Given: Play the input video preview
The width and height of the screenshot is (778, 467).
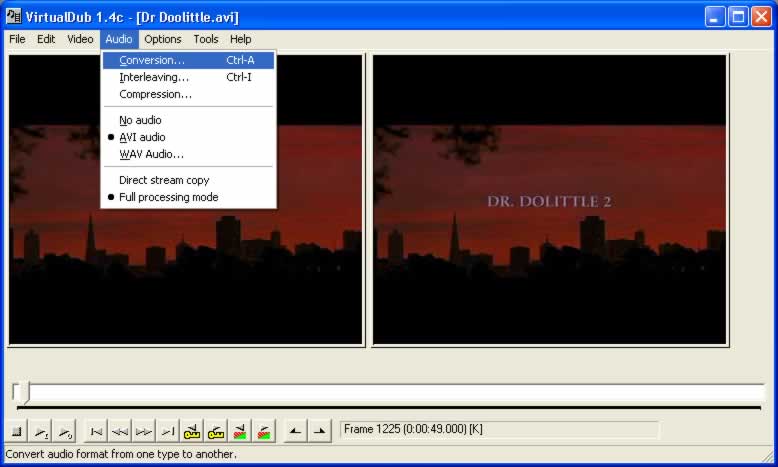Looking at the screenshot, I should [x=41, y=431].
